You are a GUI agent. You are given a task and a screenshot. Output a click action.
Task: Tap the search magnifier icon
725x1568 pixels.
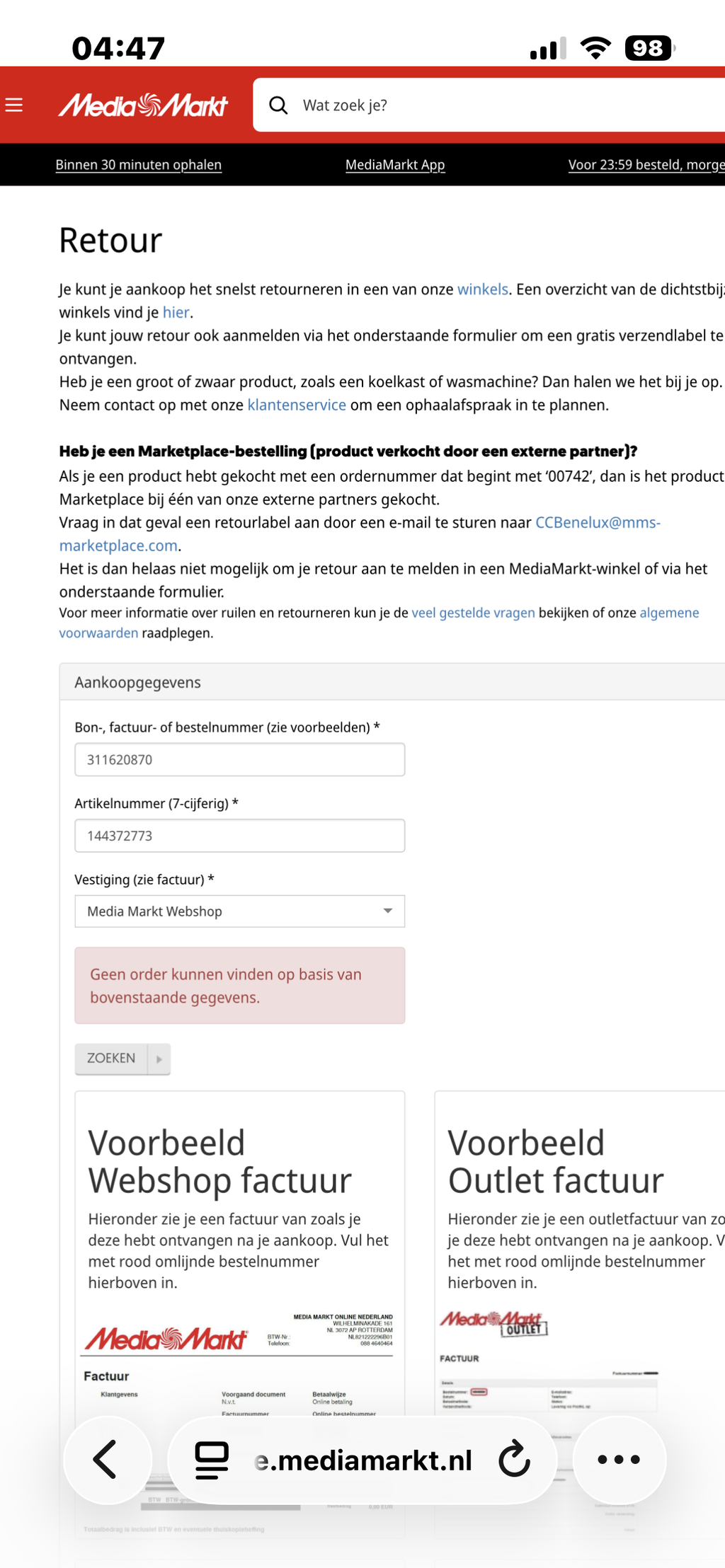click(278, 105)
